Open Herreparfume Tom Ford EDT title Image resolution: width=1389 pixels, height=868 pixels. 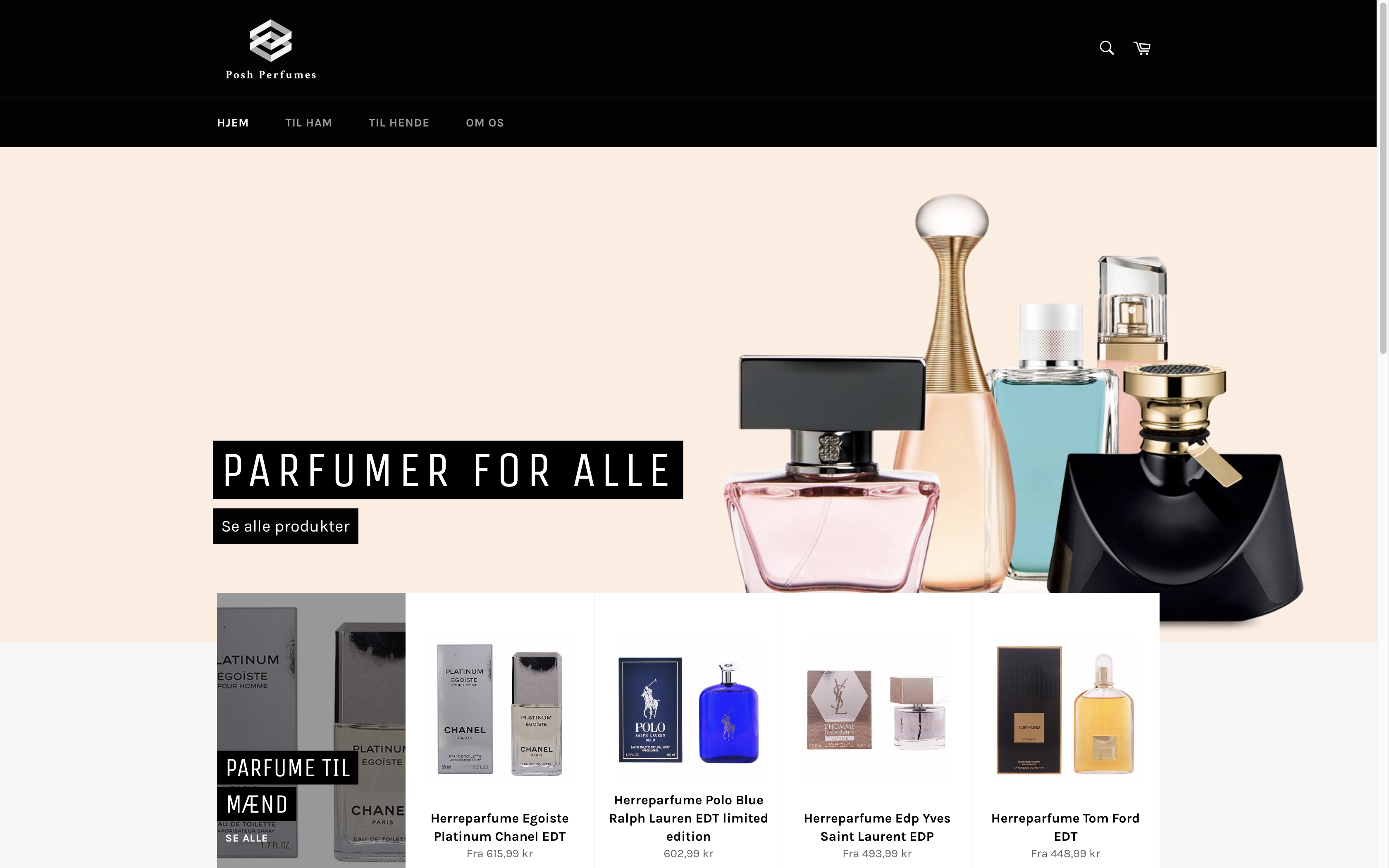[x=1065, y=827]
